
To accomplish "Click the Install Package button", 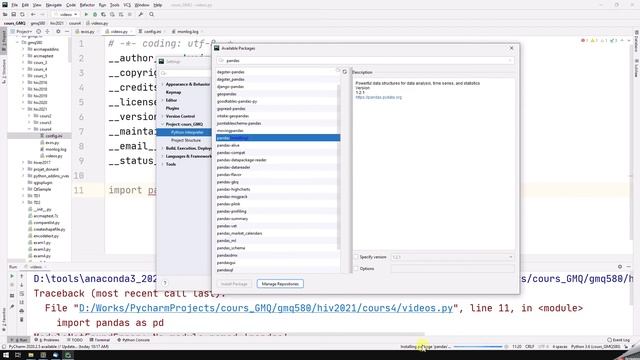I will click(234, 284).
